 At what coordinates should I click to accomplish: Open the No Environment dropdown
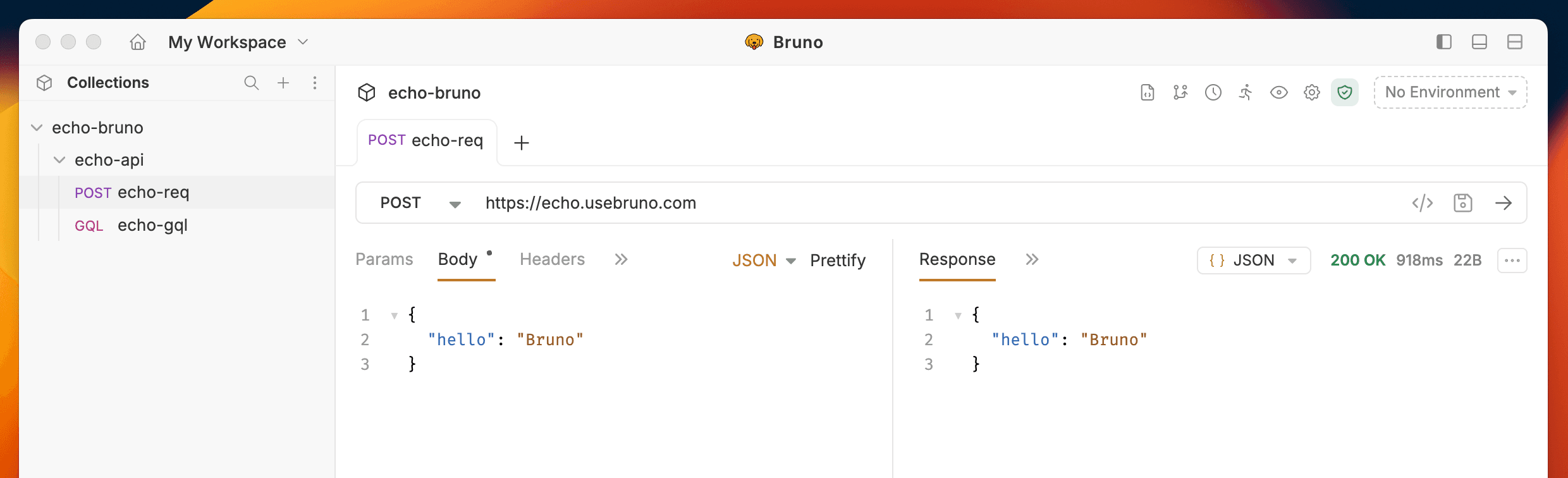(1450, 92)
